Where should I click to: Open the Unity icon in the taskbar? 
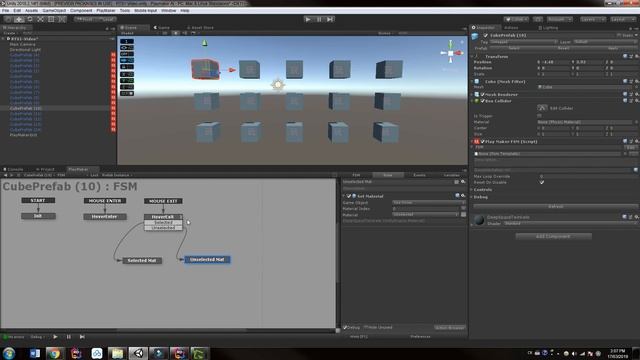138,353
